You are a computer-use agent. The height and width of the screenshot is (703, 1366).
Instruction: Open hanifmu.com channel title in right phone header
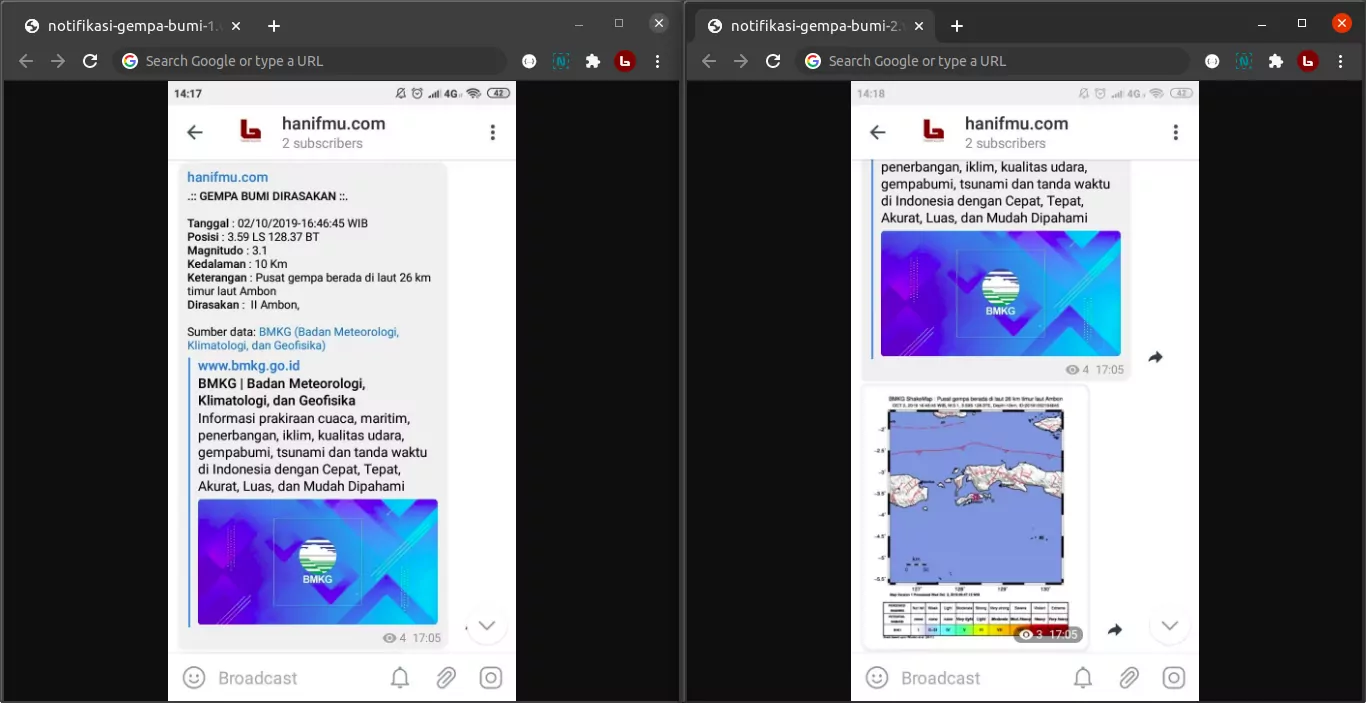coord(1016,123)
